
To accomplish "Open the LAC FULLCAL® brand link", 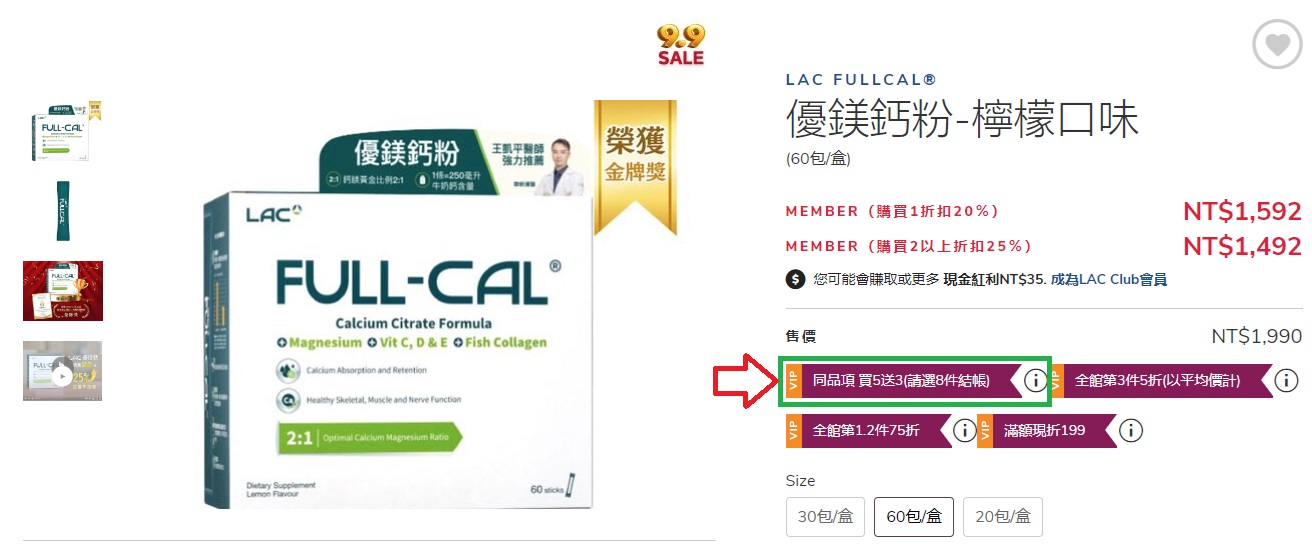I will 861,80.
